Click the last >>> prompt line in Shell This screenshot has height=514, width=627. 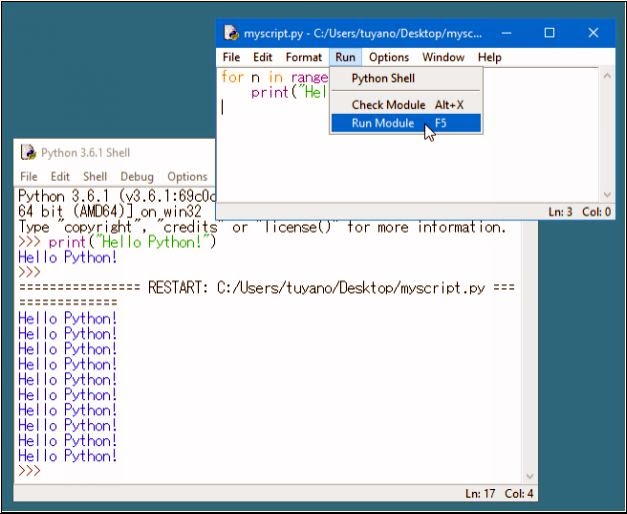[30, 471]
